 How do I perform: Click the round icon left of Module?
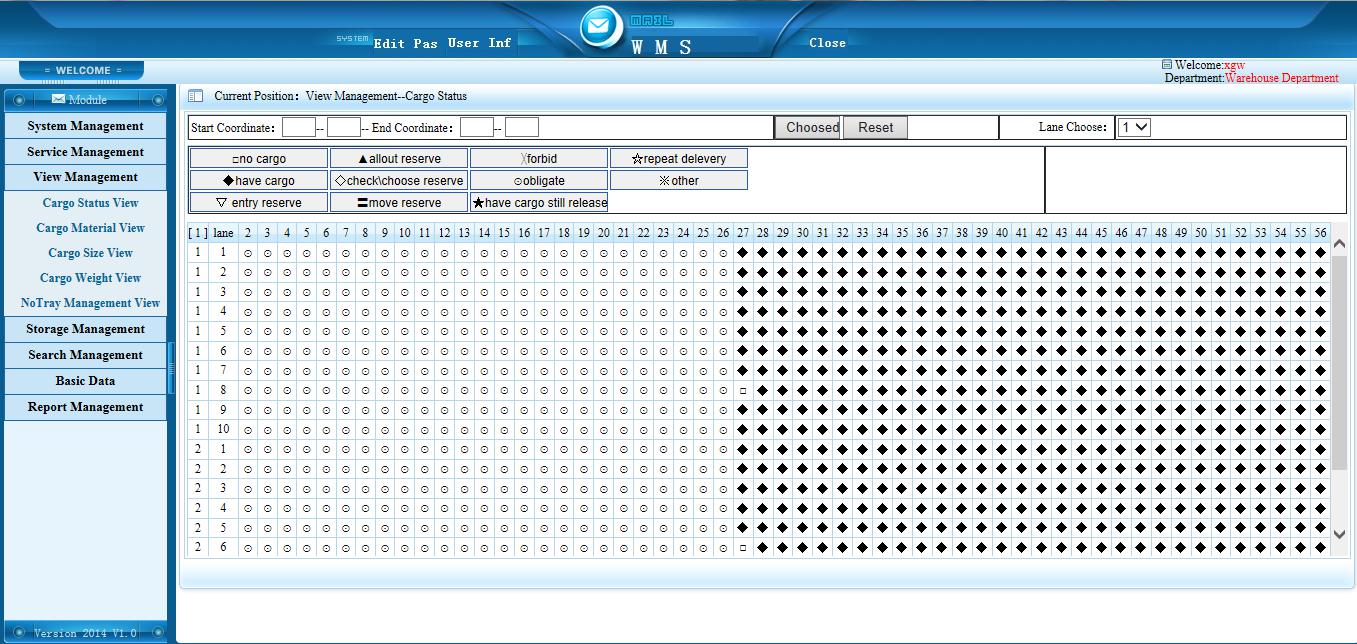pyautogui.click(x=18, y=100)
